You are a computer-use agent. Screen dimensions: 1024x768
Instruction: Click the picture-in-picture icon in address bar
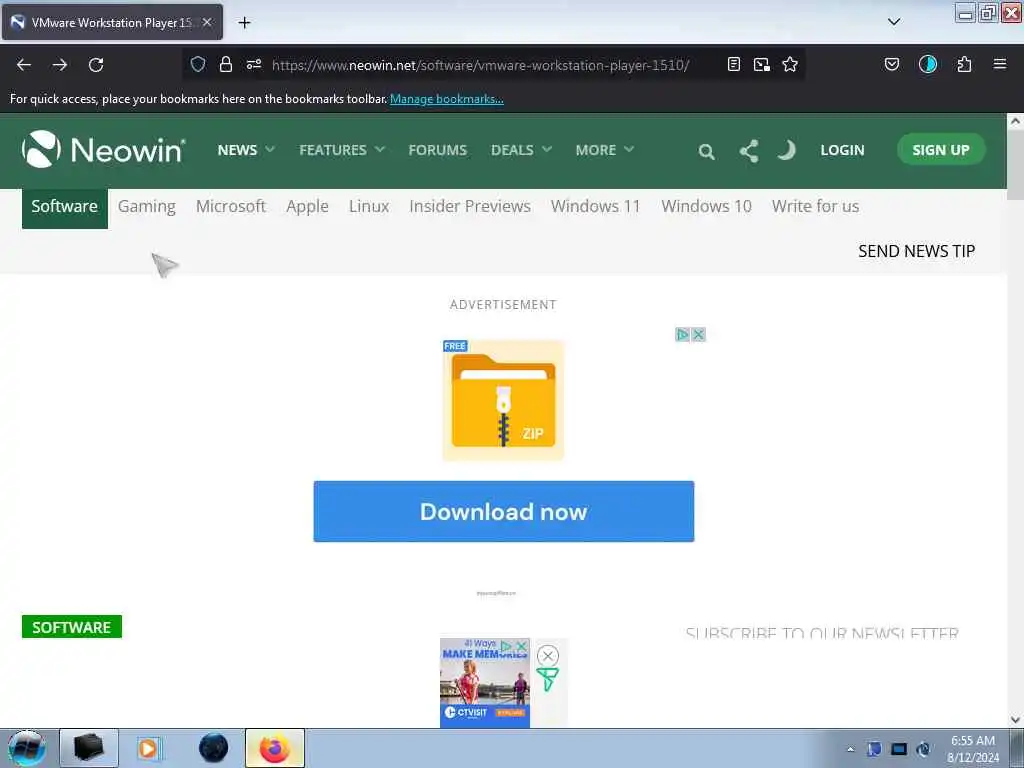(x=761, y=64)
